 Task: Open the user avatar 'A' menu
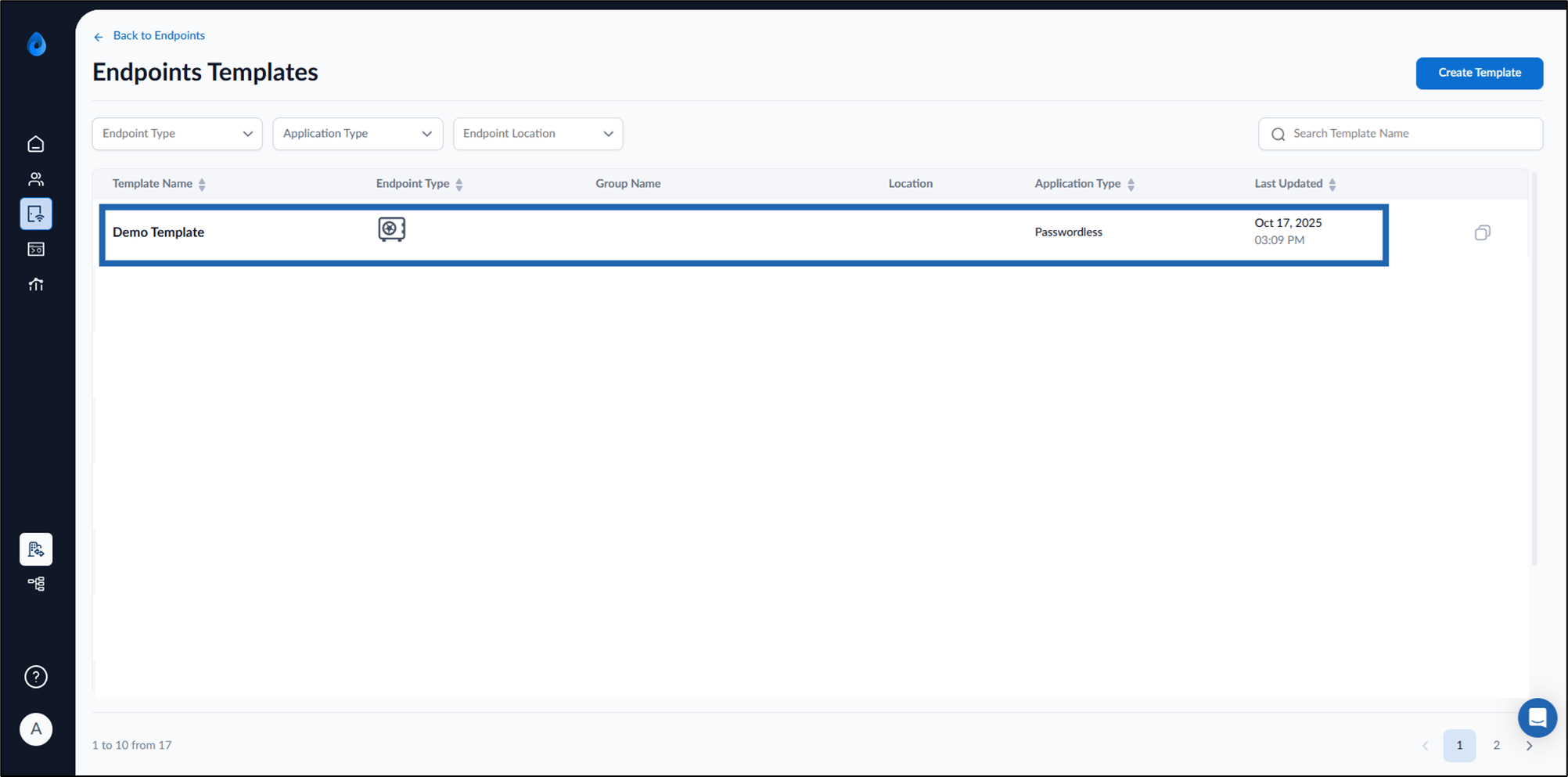[36, 729]
